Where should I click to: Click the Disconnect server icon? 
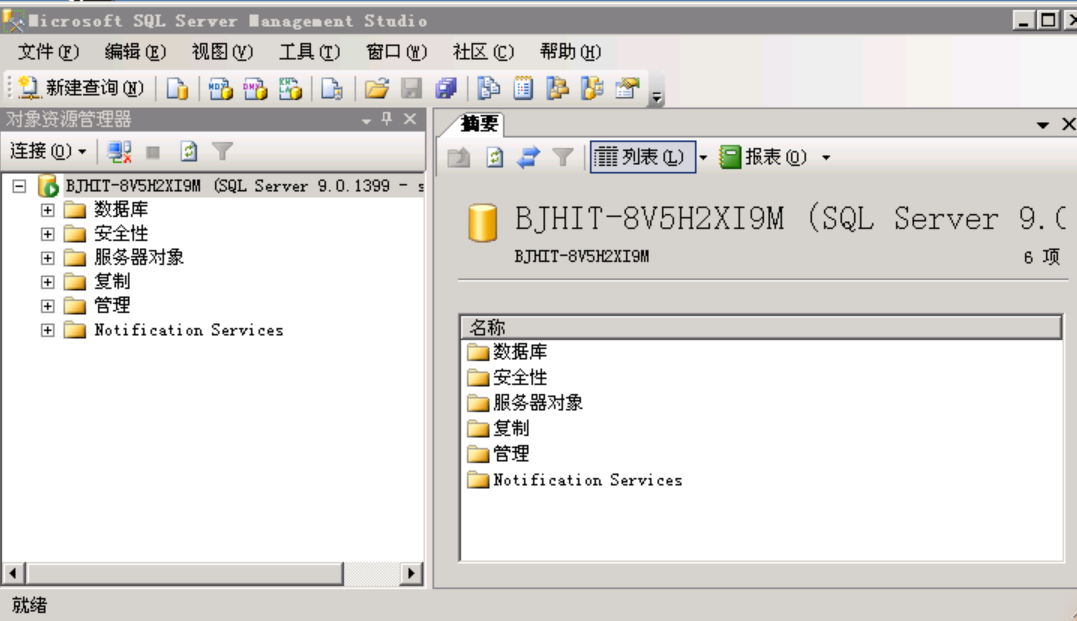click(x=120, y=152)
